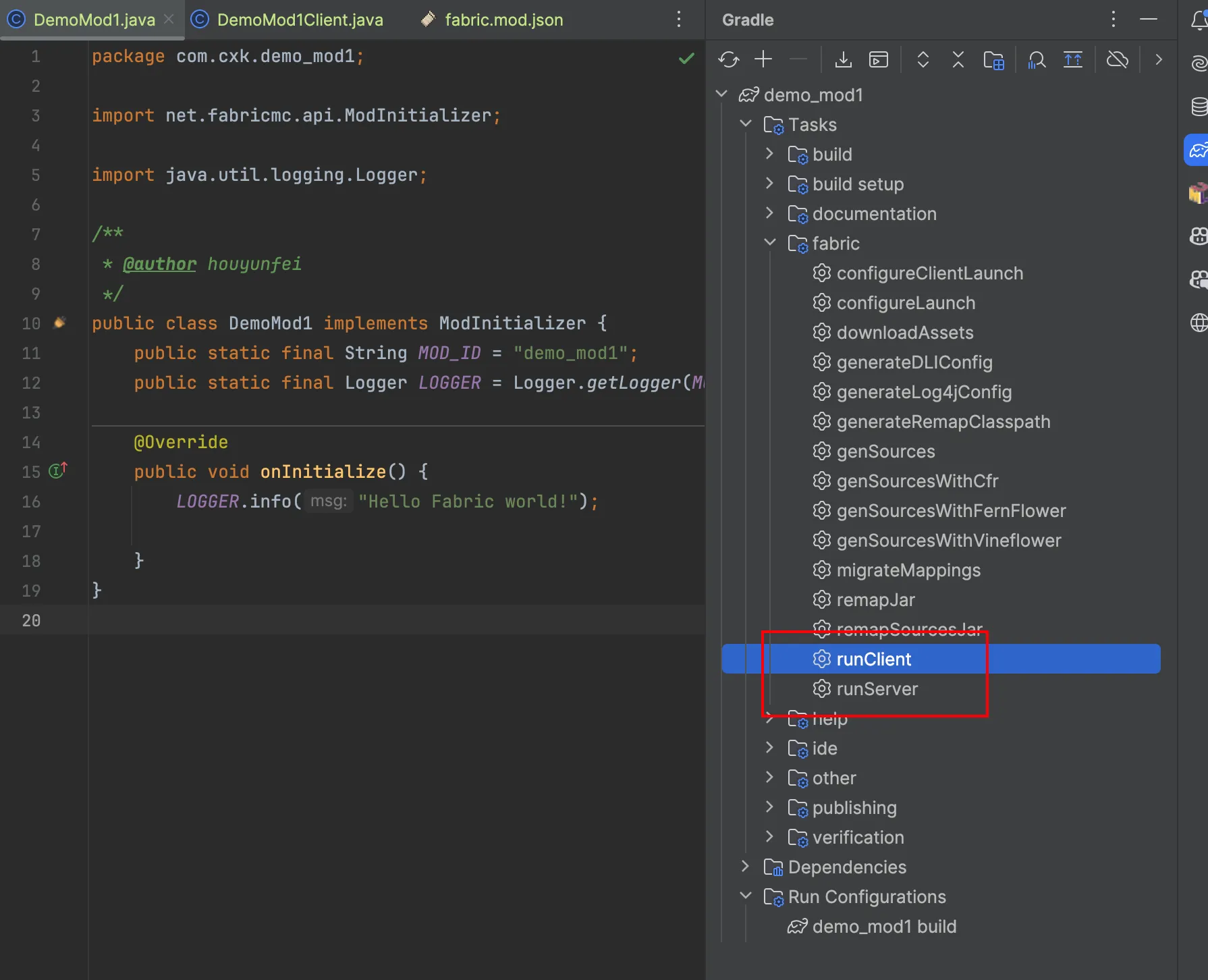This screenshot has width=1208, height=980.
Task: Expand the build task group
Action: [769, 153]
